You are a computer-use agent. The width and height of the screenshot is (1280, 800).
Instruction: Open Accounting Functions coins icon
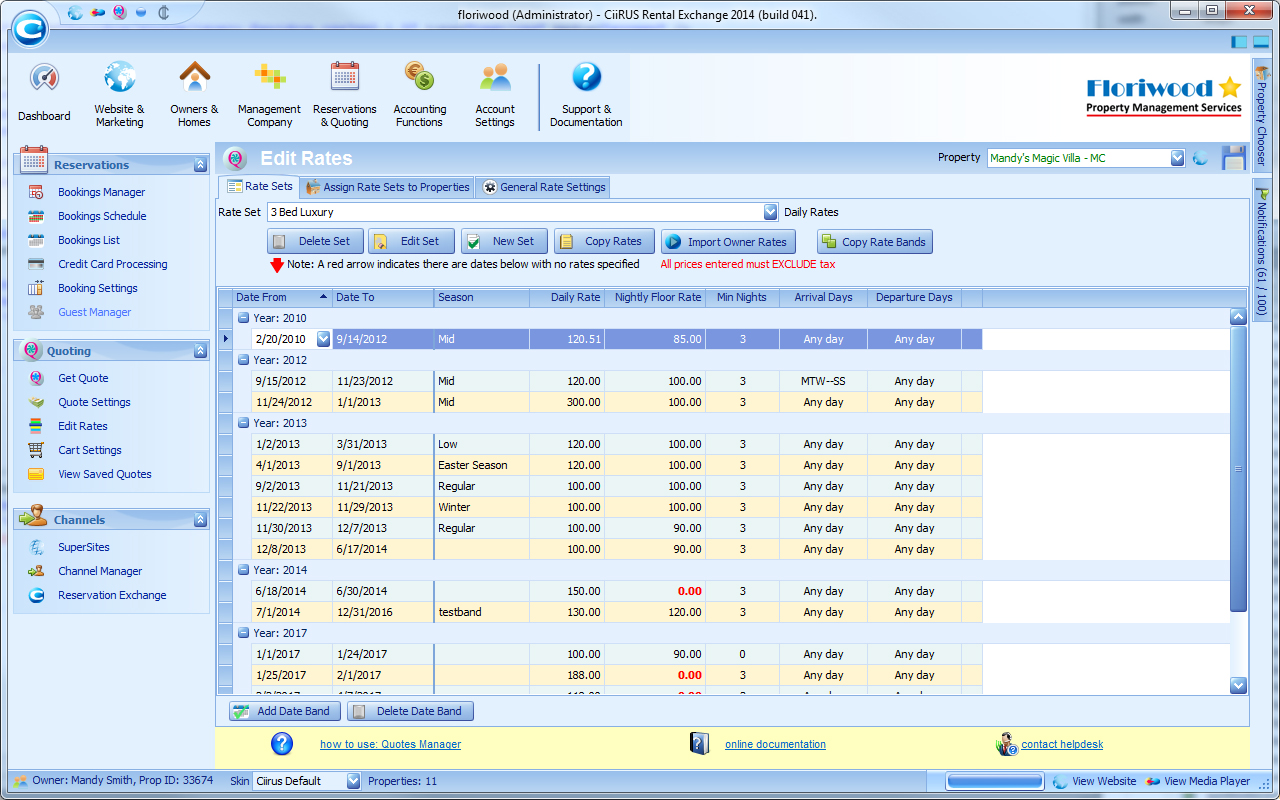tap(419, 77)
